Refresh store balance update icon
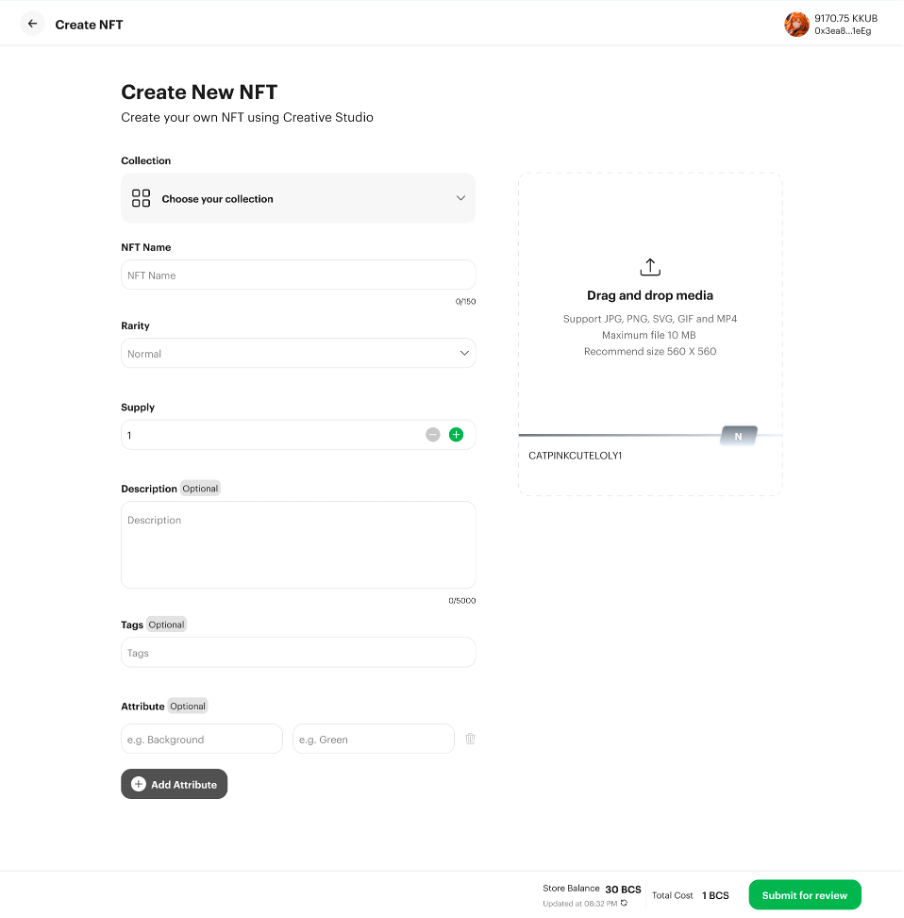The width and height of the screenshot is (904, 918). pos(624,903)
